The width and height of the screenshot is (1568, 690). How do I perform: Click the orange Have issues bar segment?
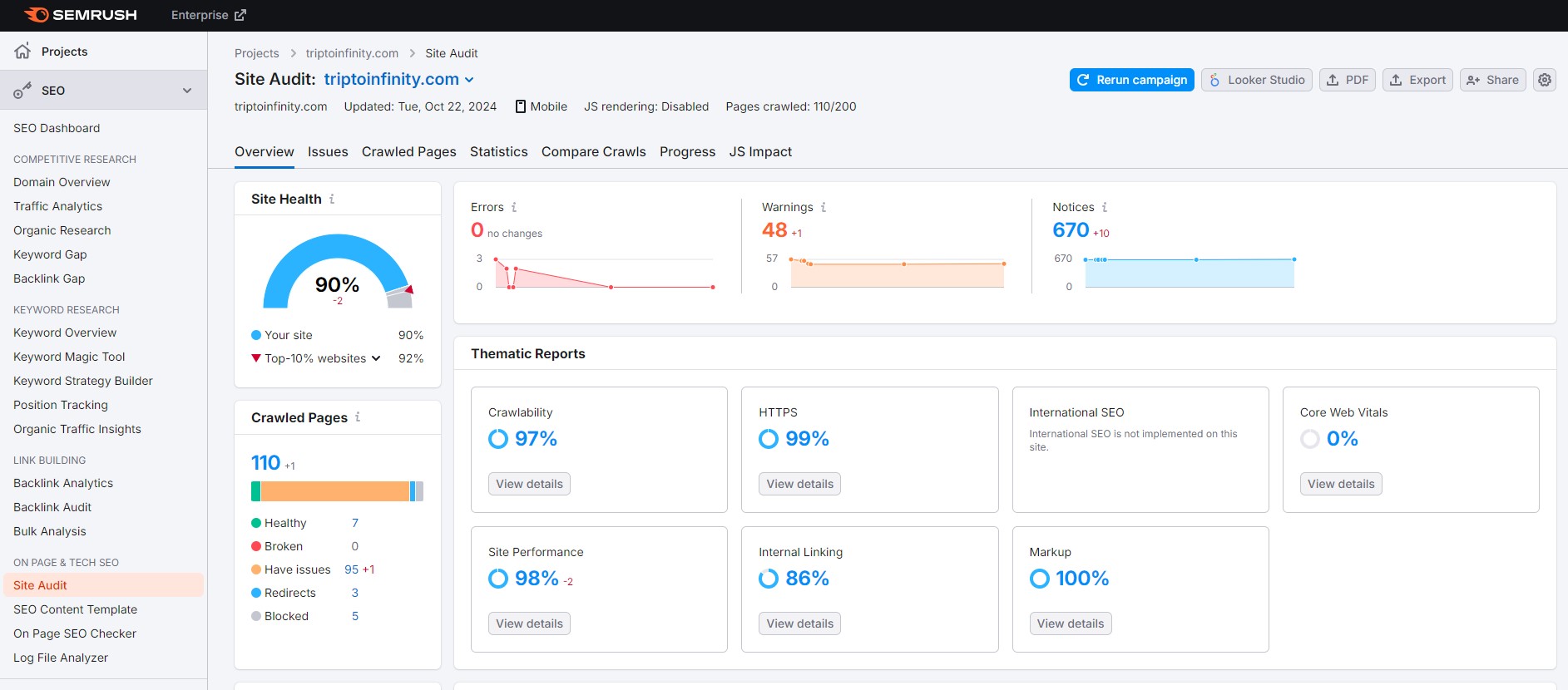[x=335, y=491]
